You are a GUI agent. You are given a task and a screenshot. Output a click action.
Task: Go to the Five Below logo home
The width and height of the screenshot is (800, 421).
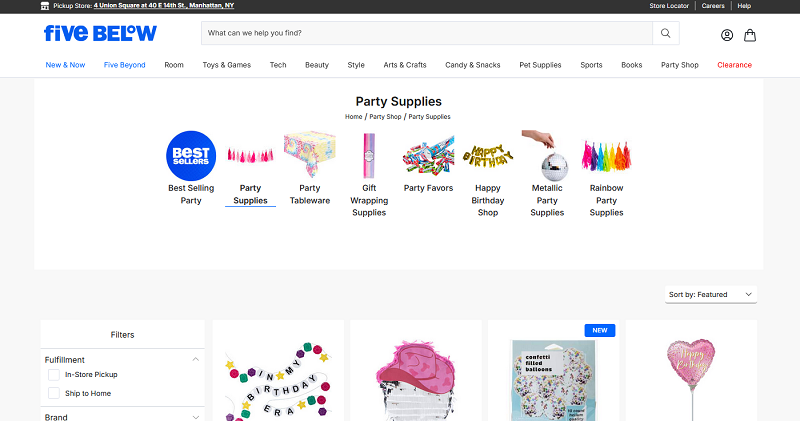pos(101,33)
